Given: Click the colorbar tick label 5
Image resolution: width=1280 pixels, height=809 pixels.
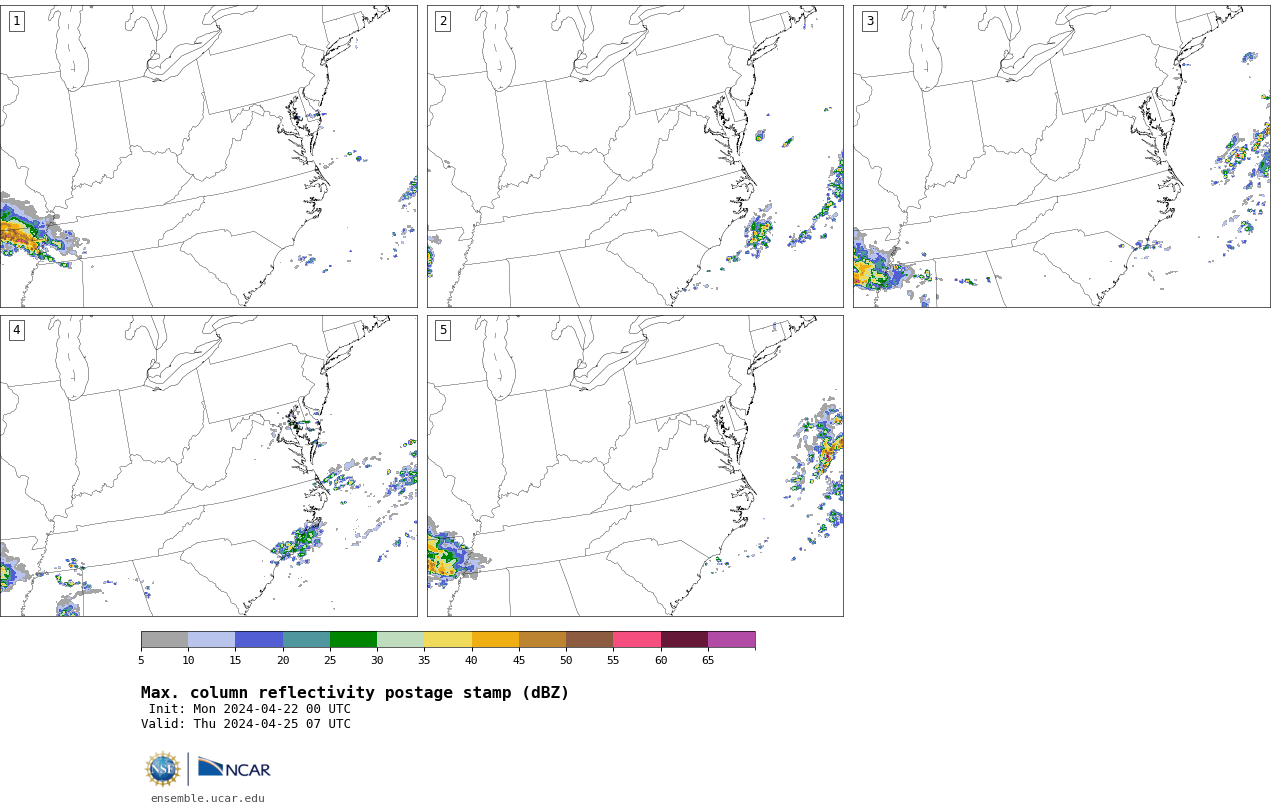Looking at the screenshot, I should click(x=141, y=660).
